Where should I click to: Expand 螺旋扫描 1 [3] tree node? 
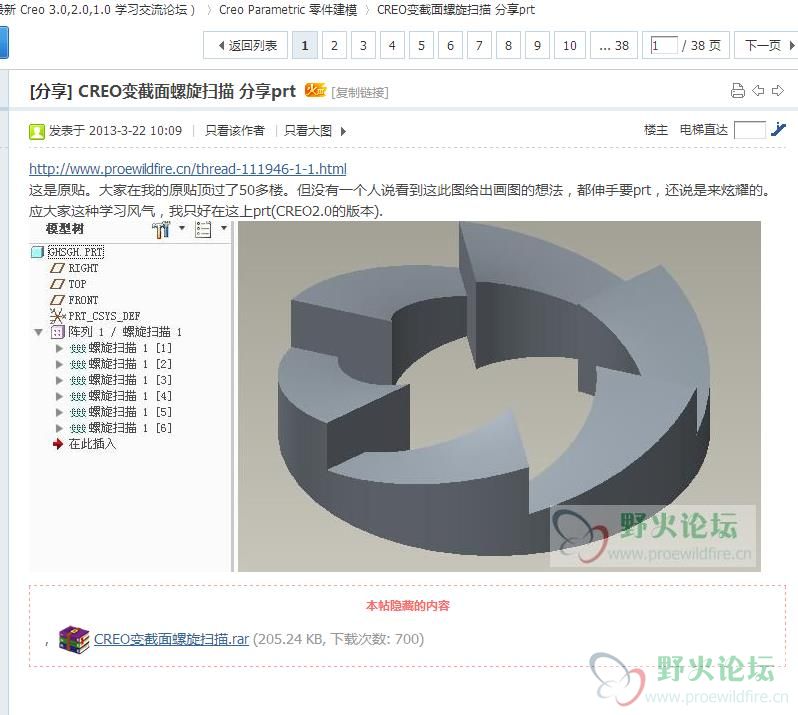coord(59,380)
